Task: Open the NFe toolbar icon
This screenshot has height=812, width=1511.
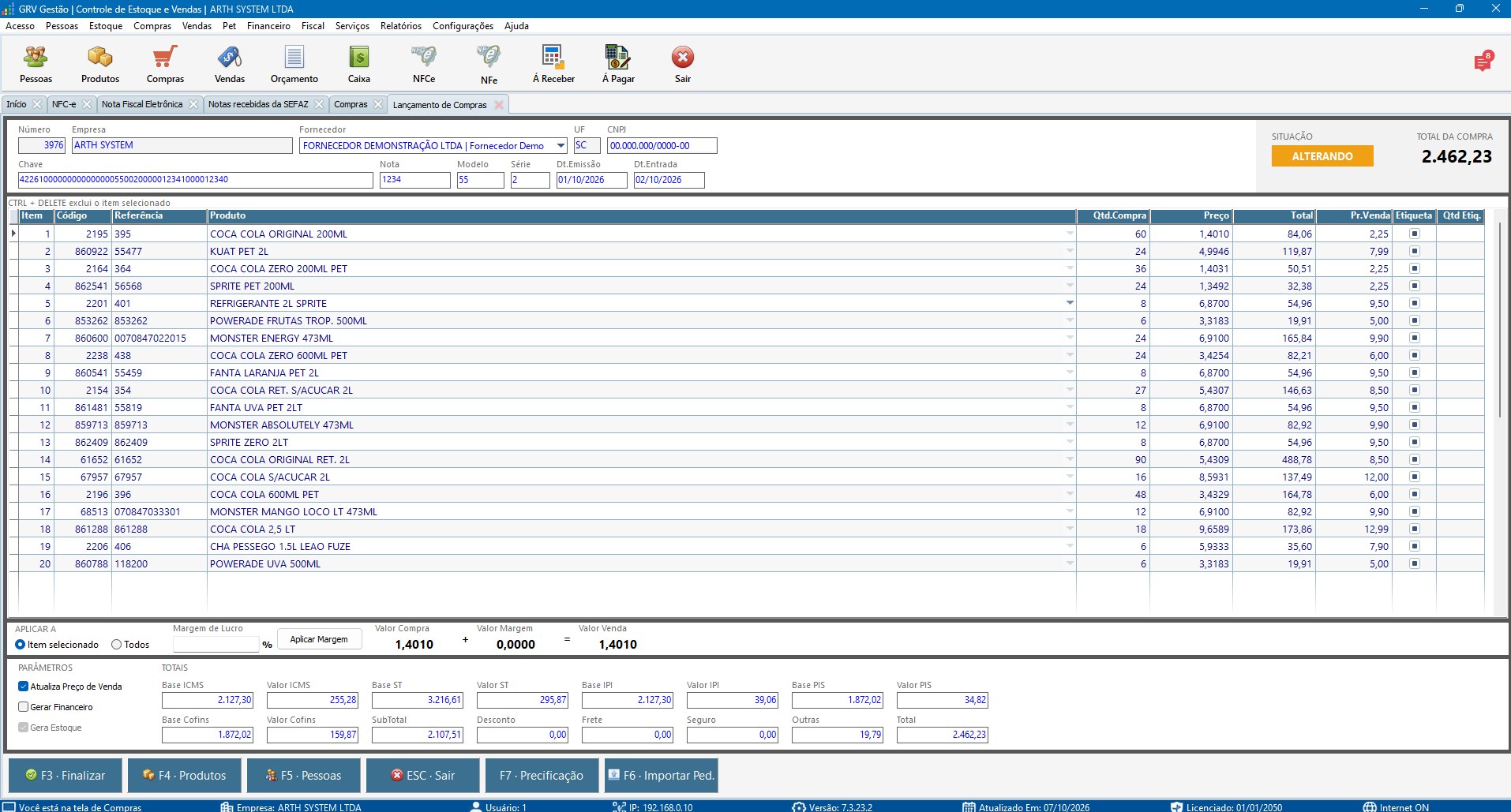Action: pos(489,64)
